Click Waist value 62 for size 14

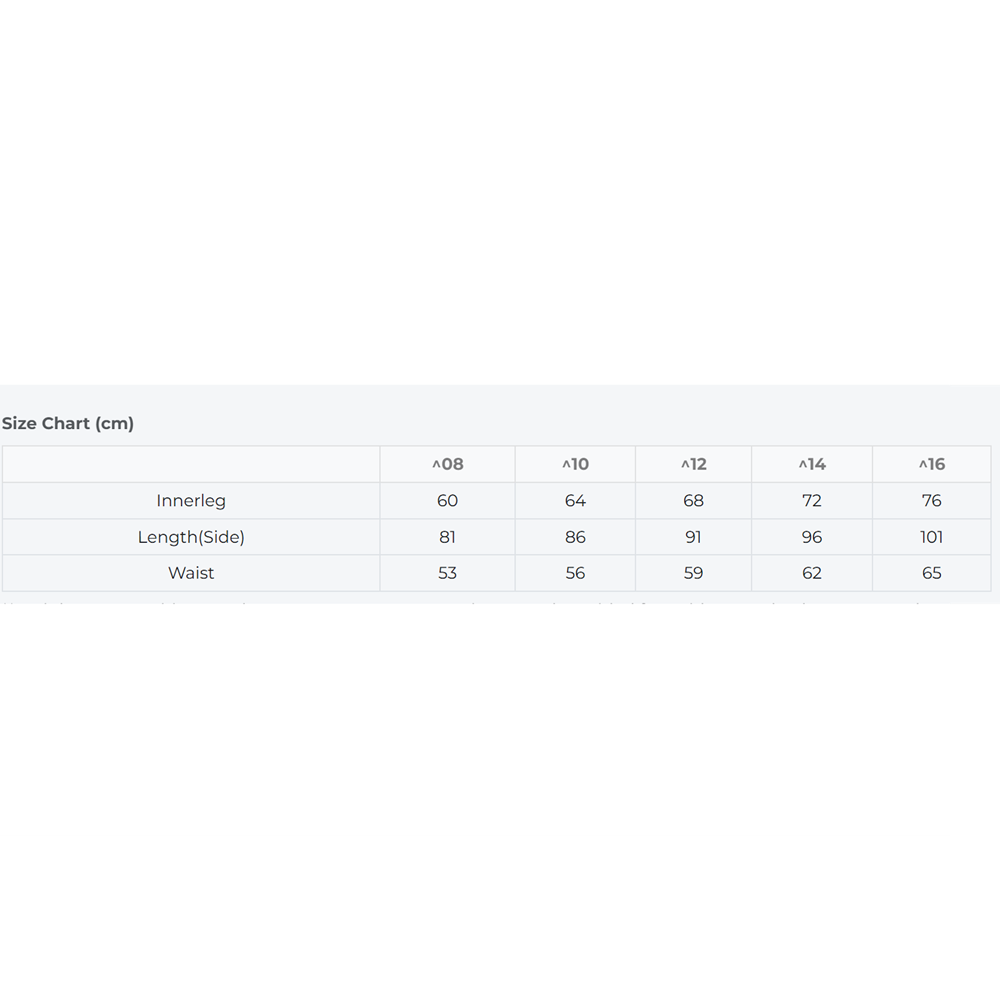(812, 573)
